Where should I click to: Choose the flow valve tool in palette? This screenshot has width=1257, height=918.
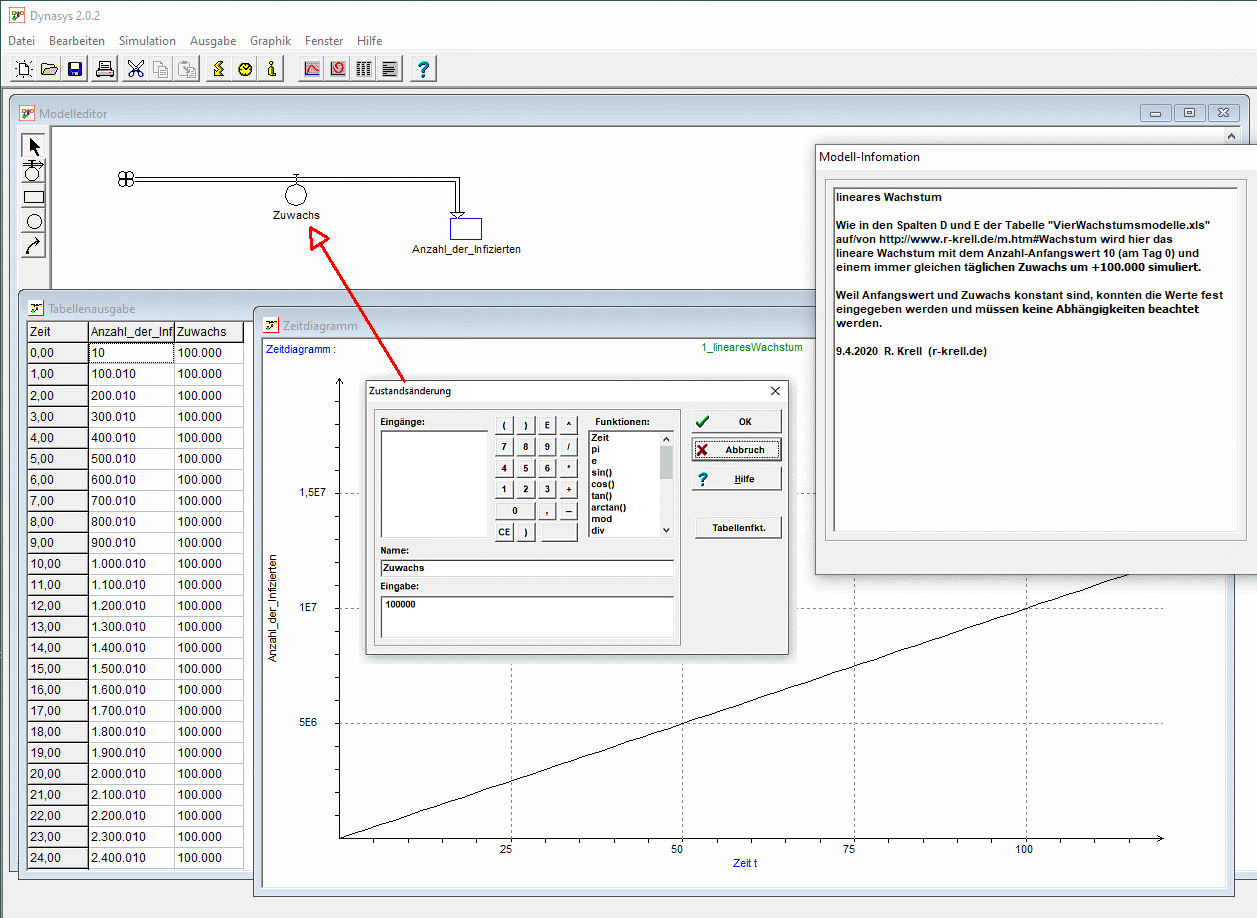[34, 172]
